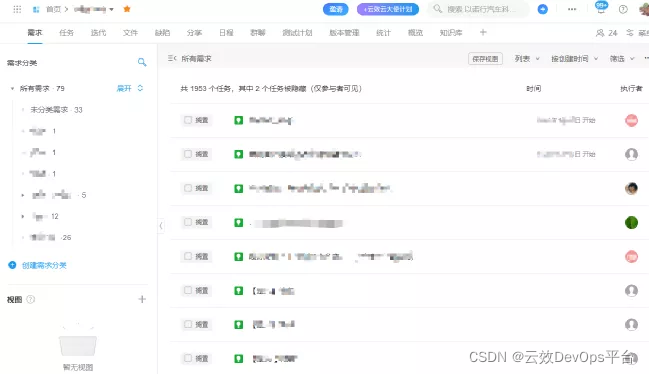Click the project icon beside 首页
The width and height of the screenshot is (649, 374).
click(x=36, y=9)
